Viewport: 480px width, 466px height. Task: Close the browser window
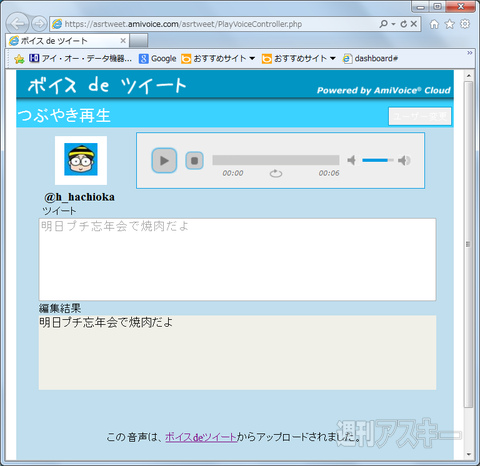[x=461, y=7]
